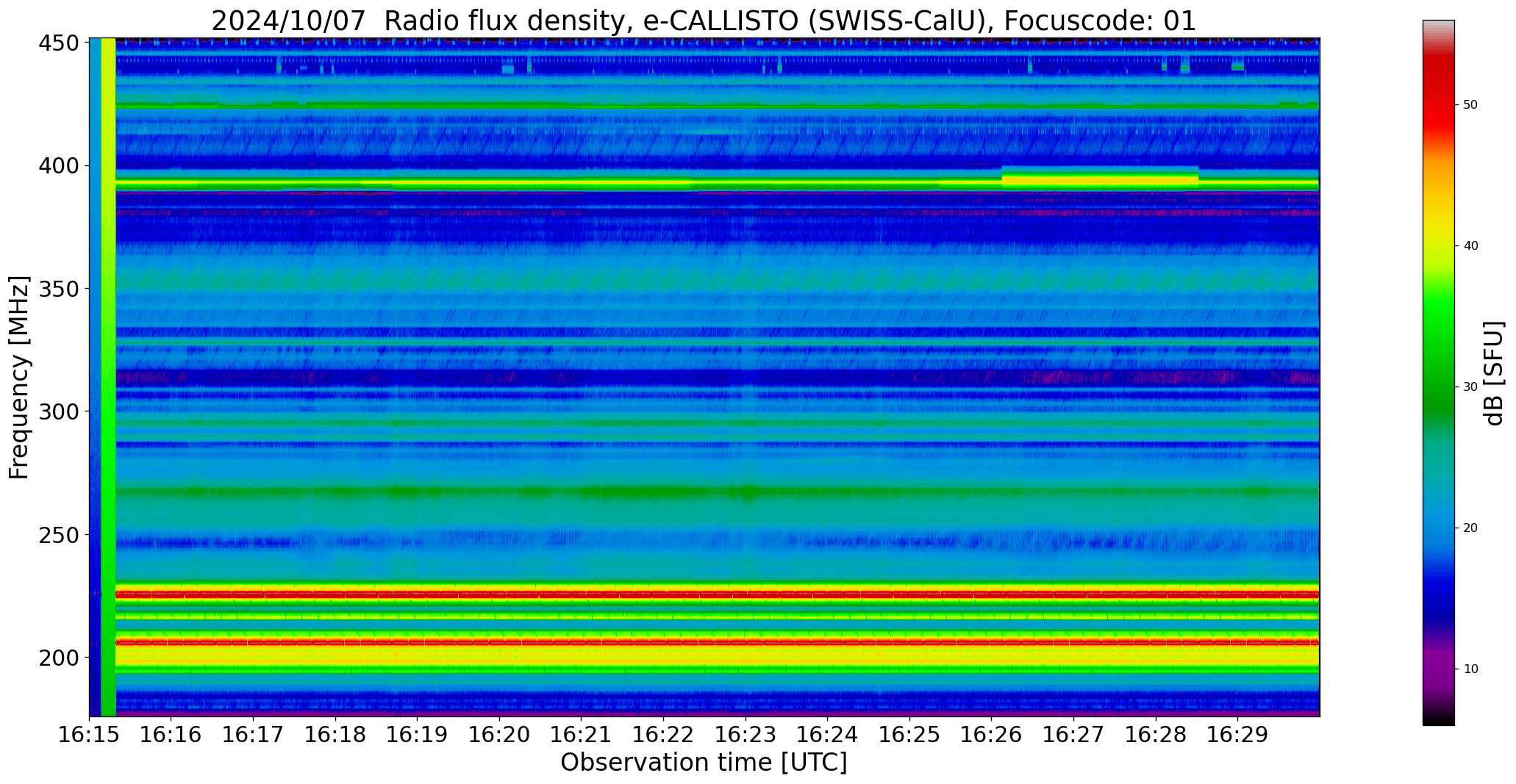This screenshot has height=784, width=1516.
Task: Click the 400 frequency tick label
Action: pyautogui.click(x=58, y=166)
